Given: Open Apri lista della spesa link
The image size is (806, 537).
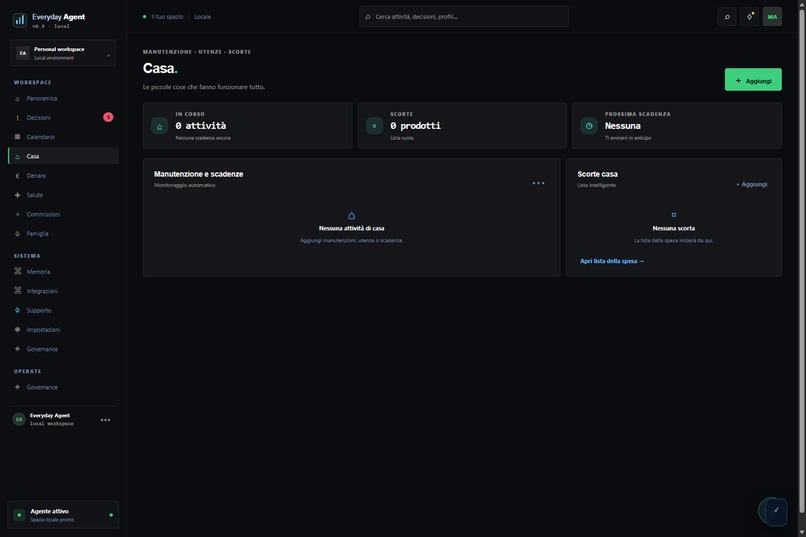Looking at the screenshot, I should point(612,261).
